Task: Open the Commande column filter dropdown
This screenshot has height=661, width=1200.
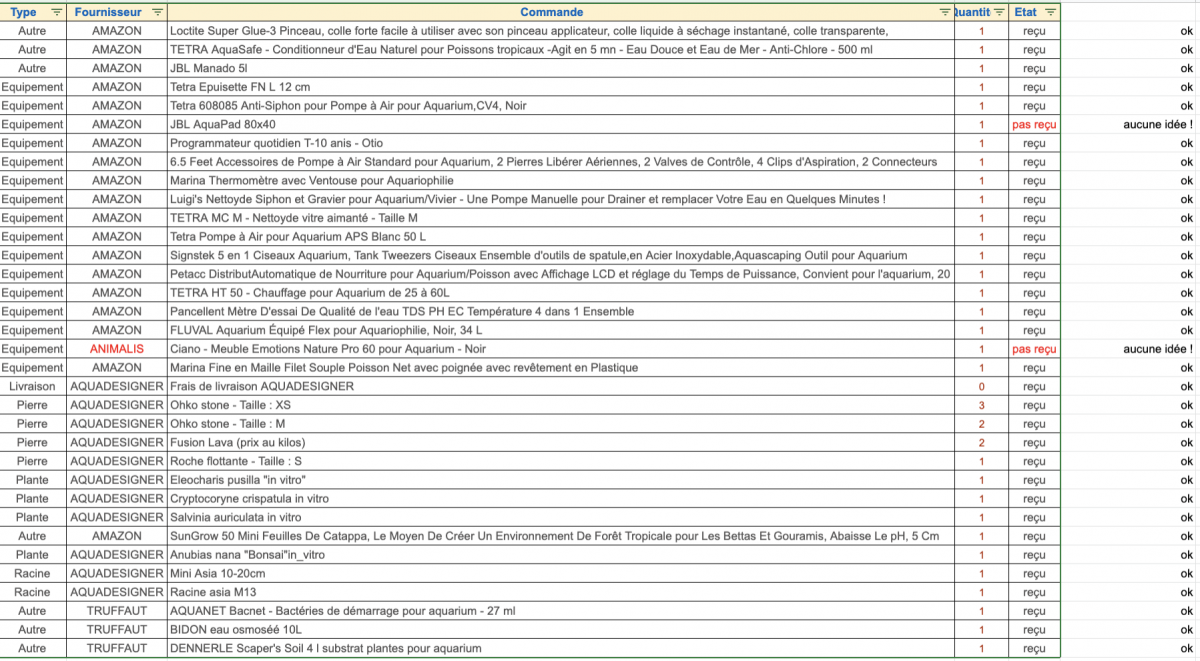Action: (945, 12)
